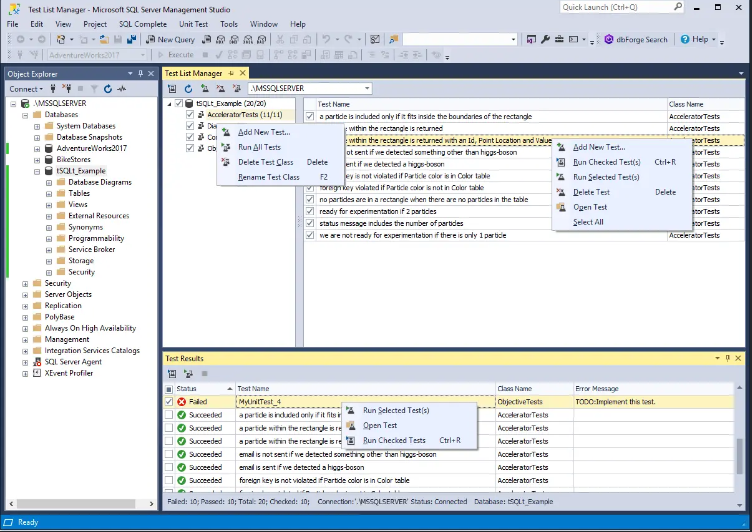Click the first icon in Test List Manager toolbar
Image resolution: width=752 pixels, height=532 pixels.
(172, 89)
